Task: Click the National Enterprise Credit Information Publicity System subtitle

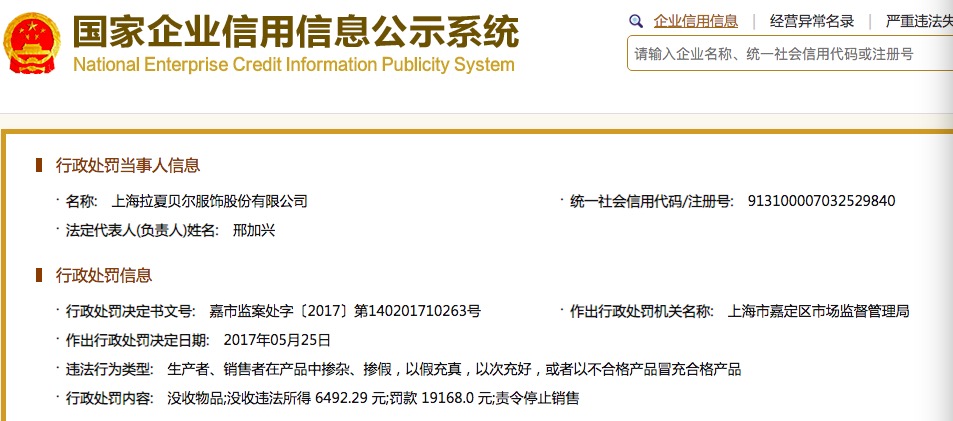Action: (x=294, y=64)
